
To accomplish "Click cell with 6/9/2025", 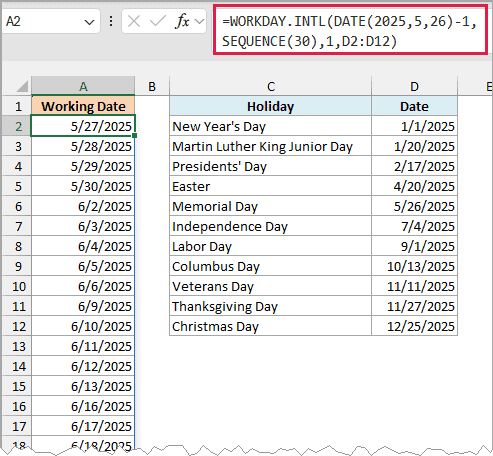I will (x=83, y=306).
